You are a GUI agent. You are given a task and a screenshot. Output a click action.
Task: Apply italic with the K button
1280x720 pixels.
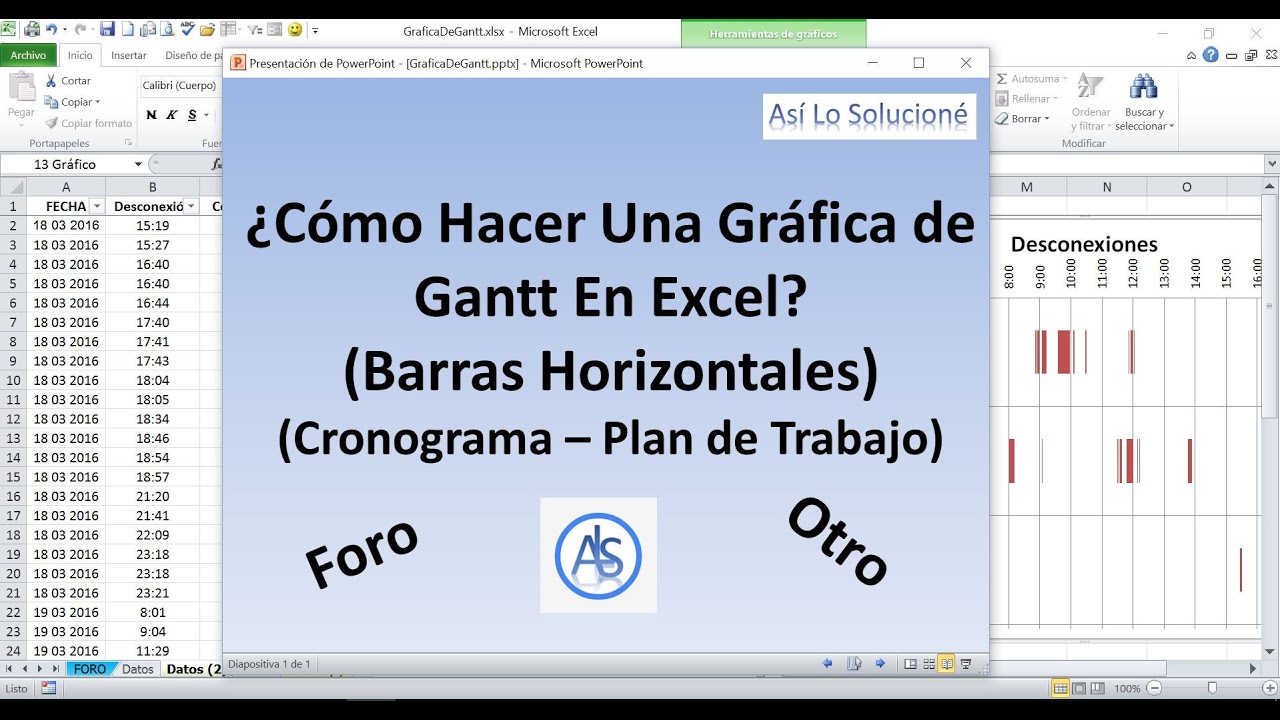click(x=171, y=115)
